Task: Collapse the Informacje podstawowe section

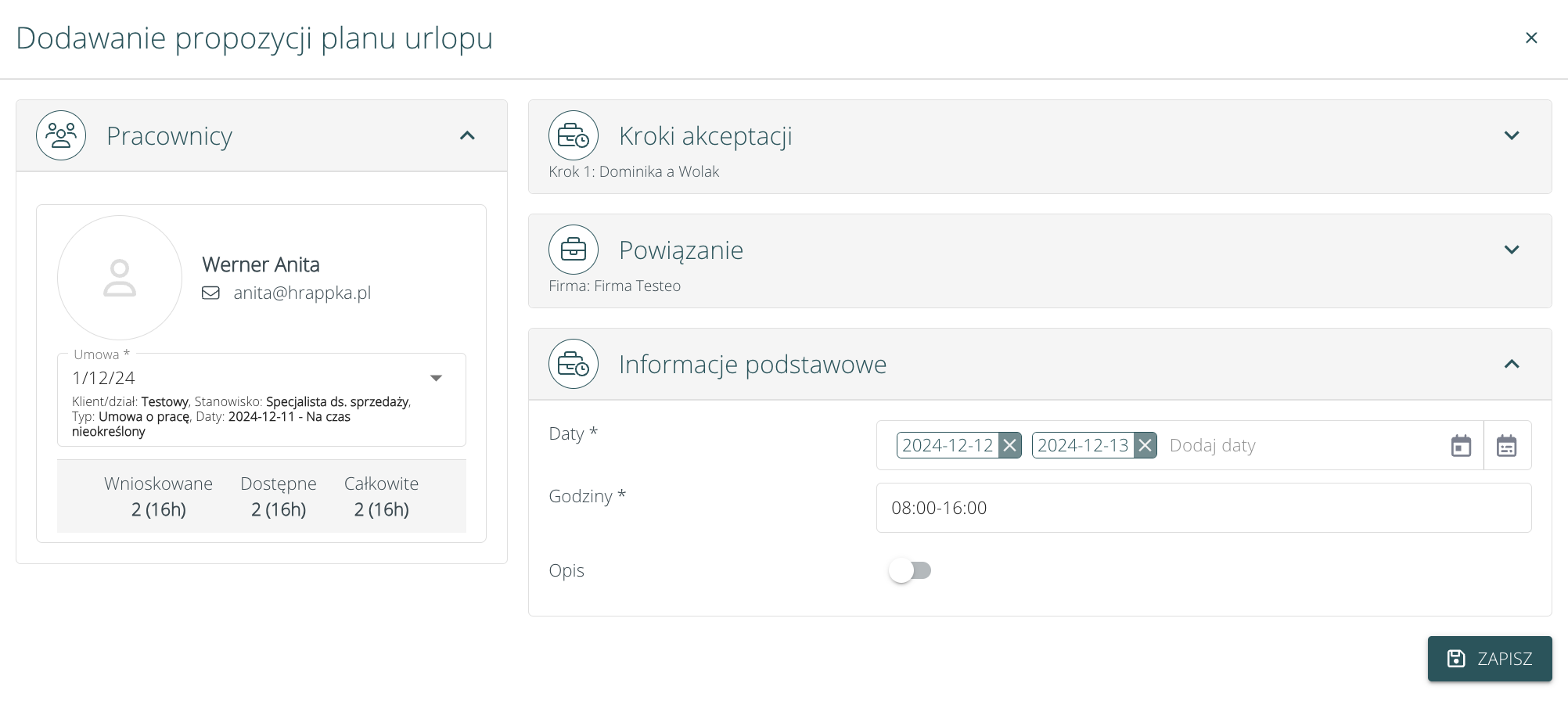Action: click(1512, 364)
